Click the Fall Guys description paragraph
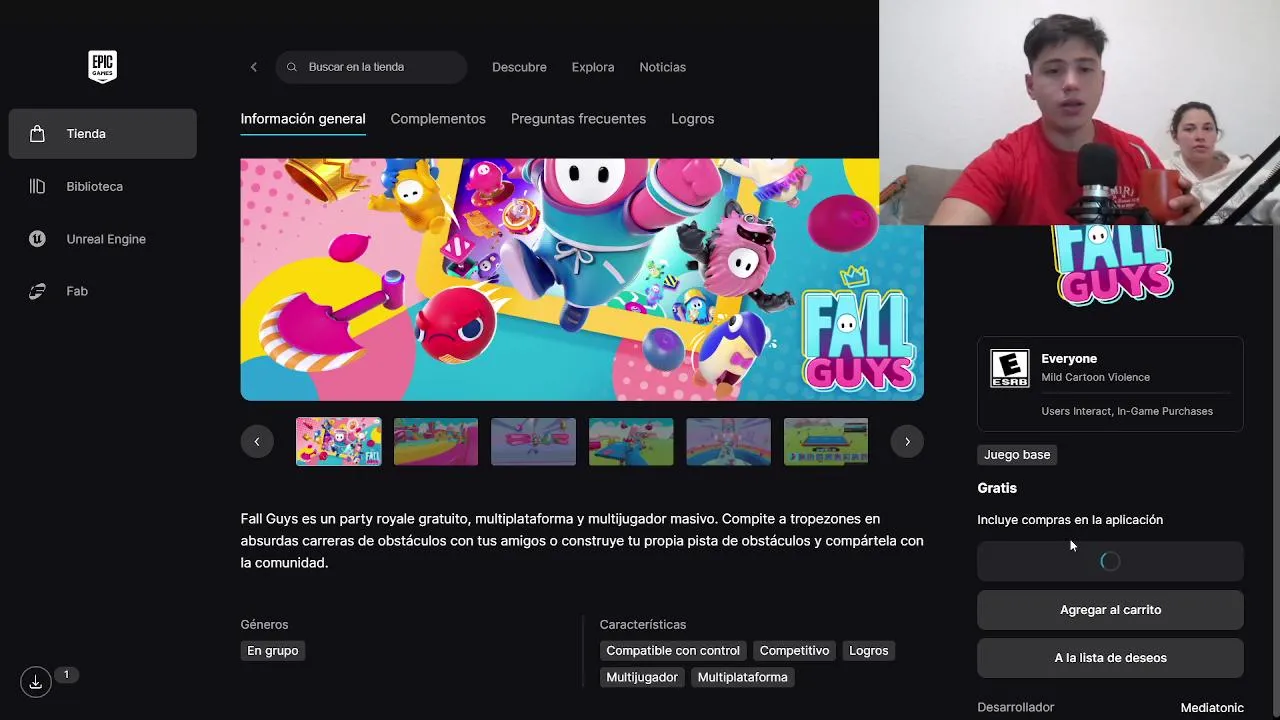The height and width of the screenshot is (720, 1280). click(x=582, y=541)
